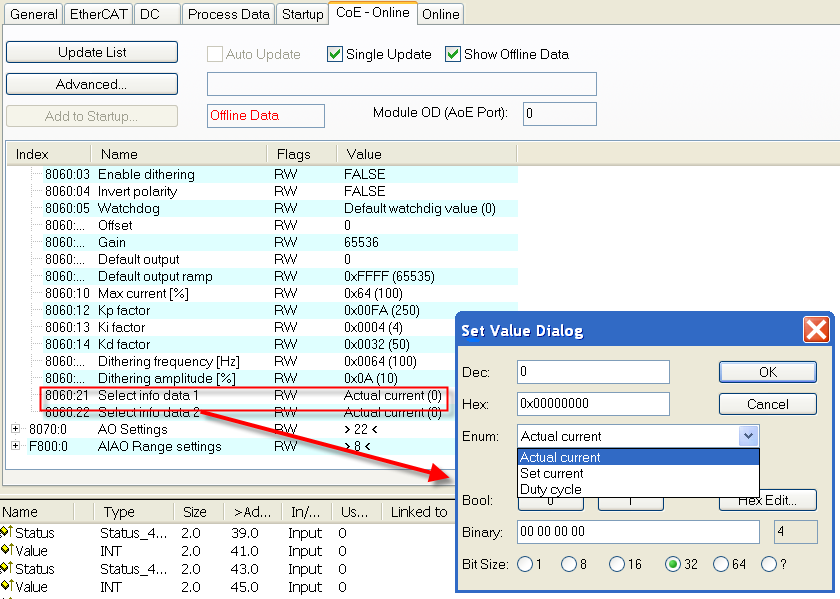Click into the Hex value field
The height and width of the screenshot is (599, 840).
point(593,403)
